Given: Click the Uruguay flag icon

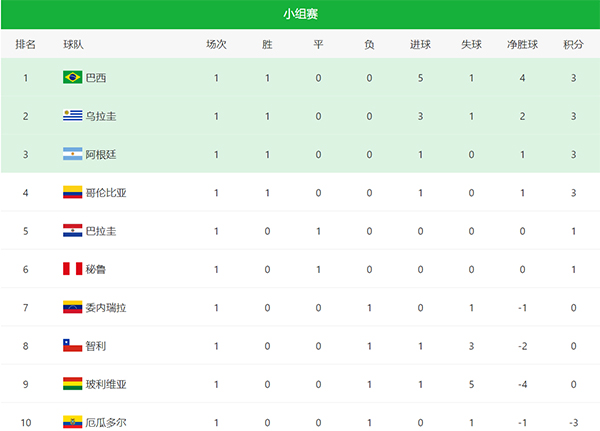Looking at the screenshot, I should (x=72, y=116).
